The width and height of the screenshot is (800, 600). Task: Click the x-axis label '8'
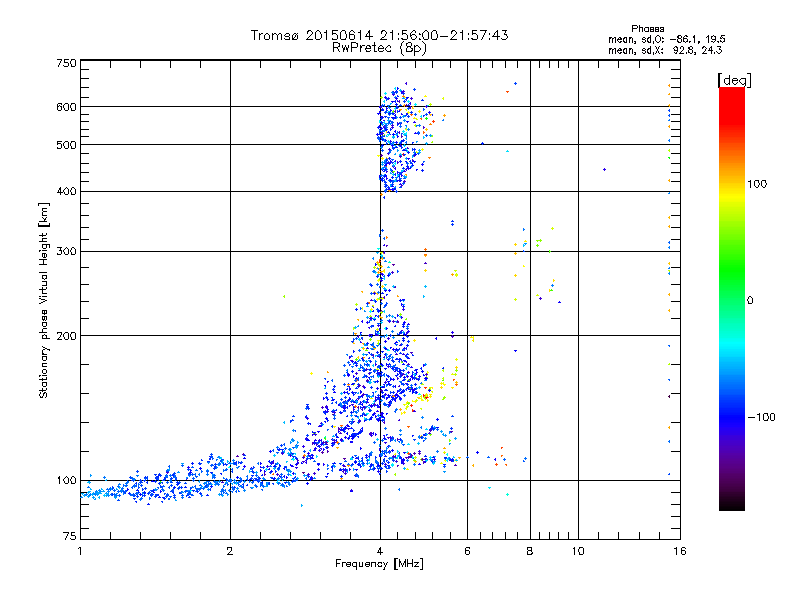point(530,551)
